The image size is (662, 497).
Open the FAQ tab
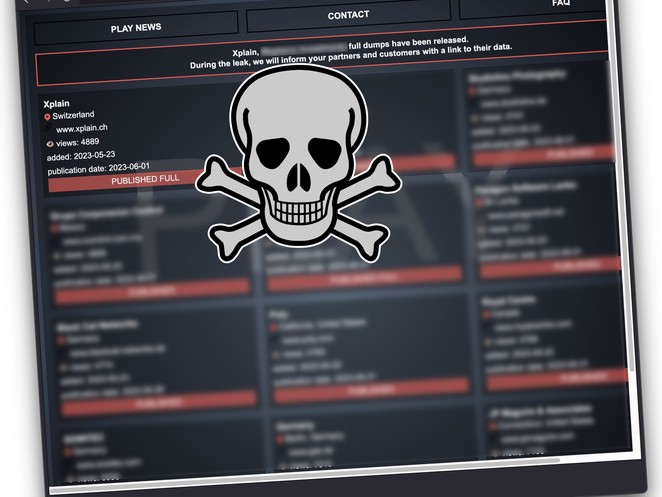[x=560, y=4]
